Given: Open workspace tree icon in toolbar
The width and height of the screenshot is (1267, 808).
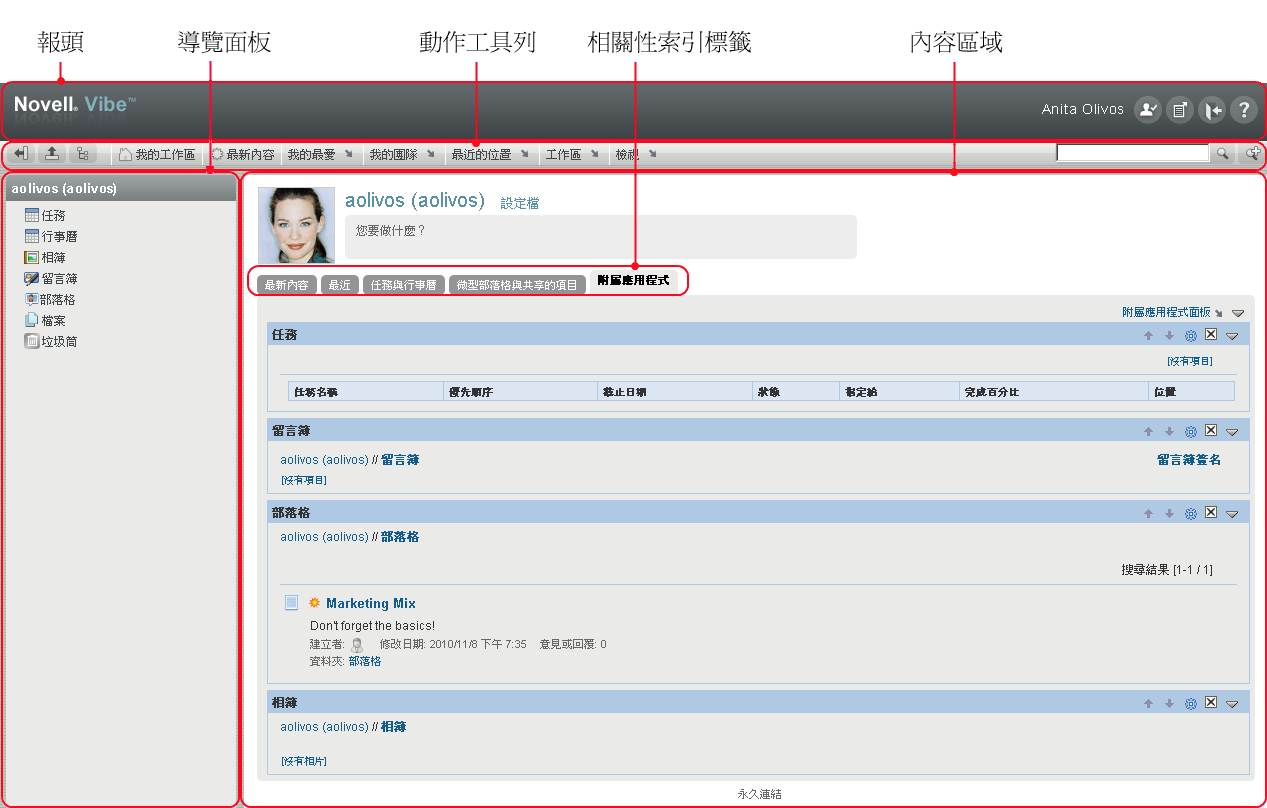Looking at the screenshot, I should coord(83,154).
